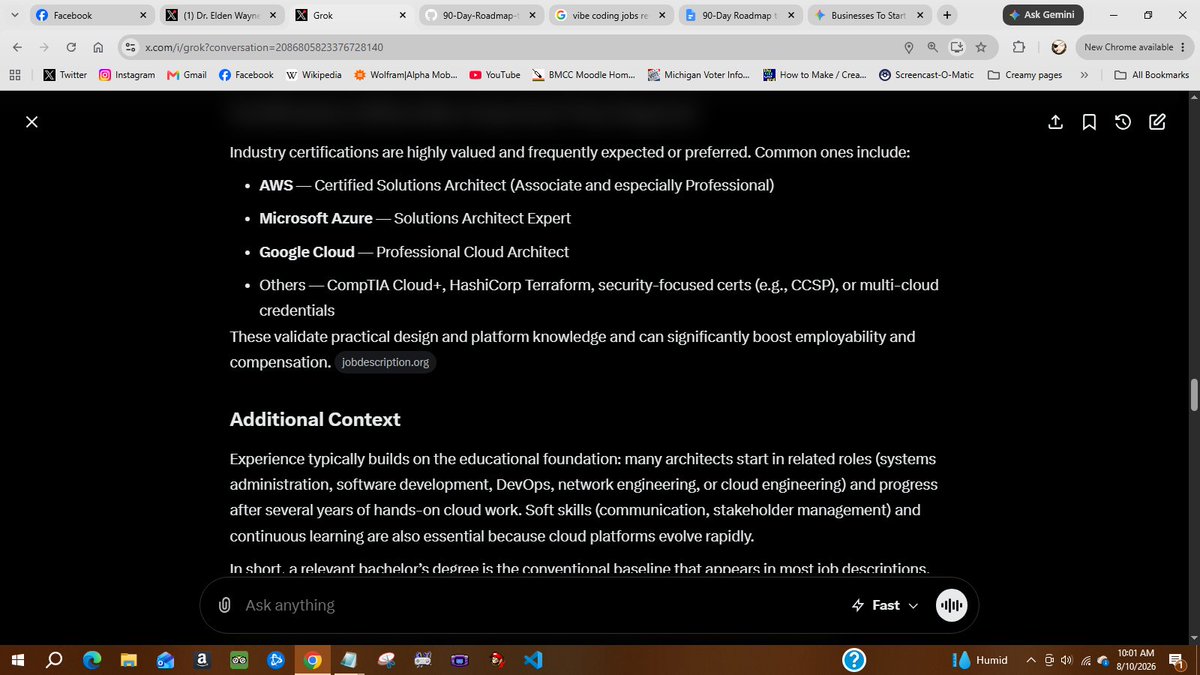
Task: Click the location pin icon in the address bar
Action: pyautogui.click(x=908, y=47)
